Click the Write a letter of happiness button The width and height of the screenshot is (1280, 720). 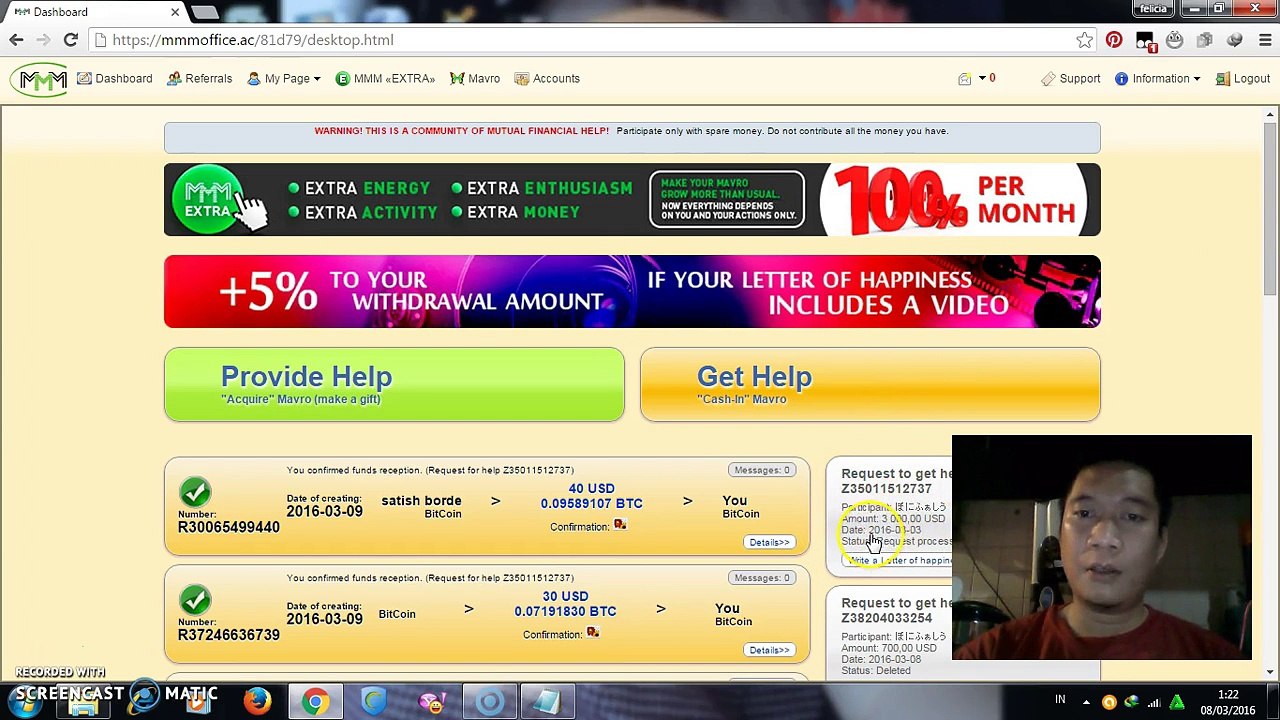(x=900, y=560)
